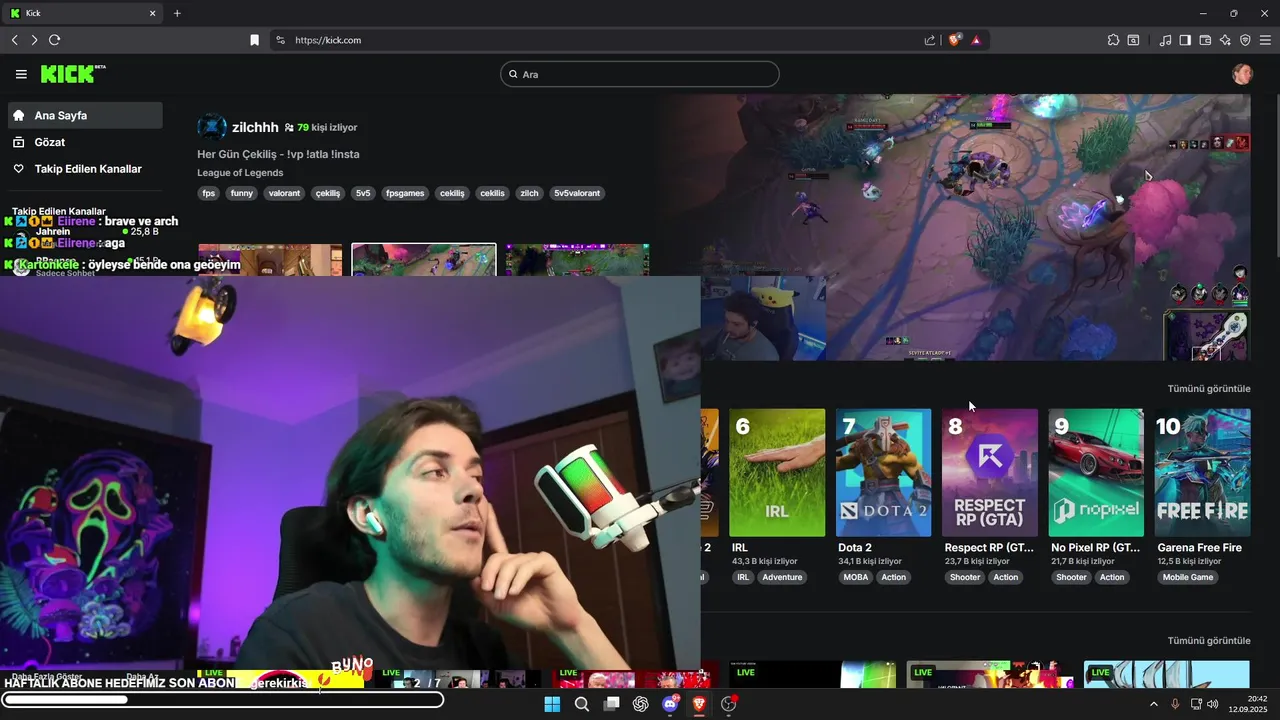Open Windows taskbar search
The image size is (1280, 720).
tap(582, 704)
